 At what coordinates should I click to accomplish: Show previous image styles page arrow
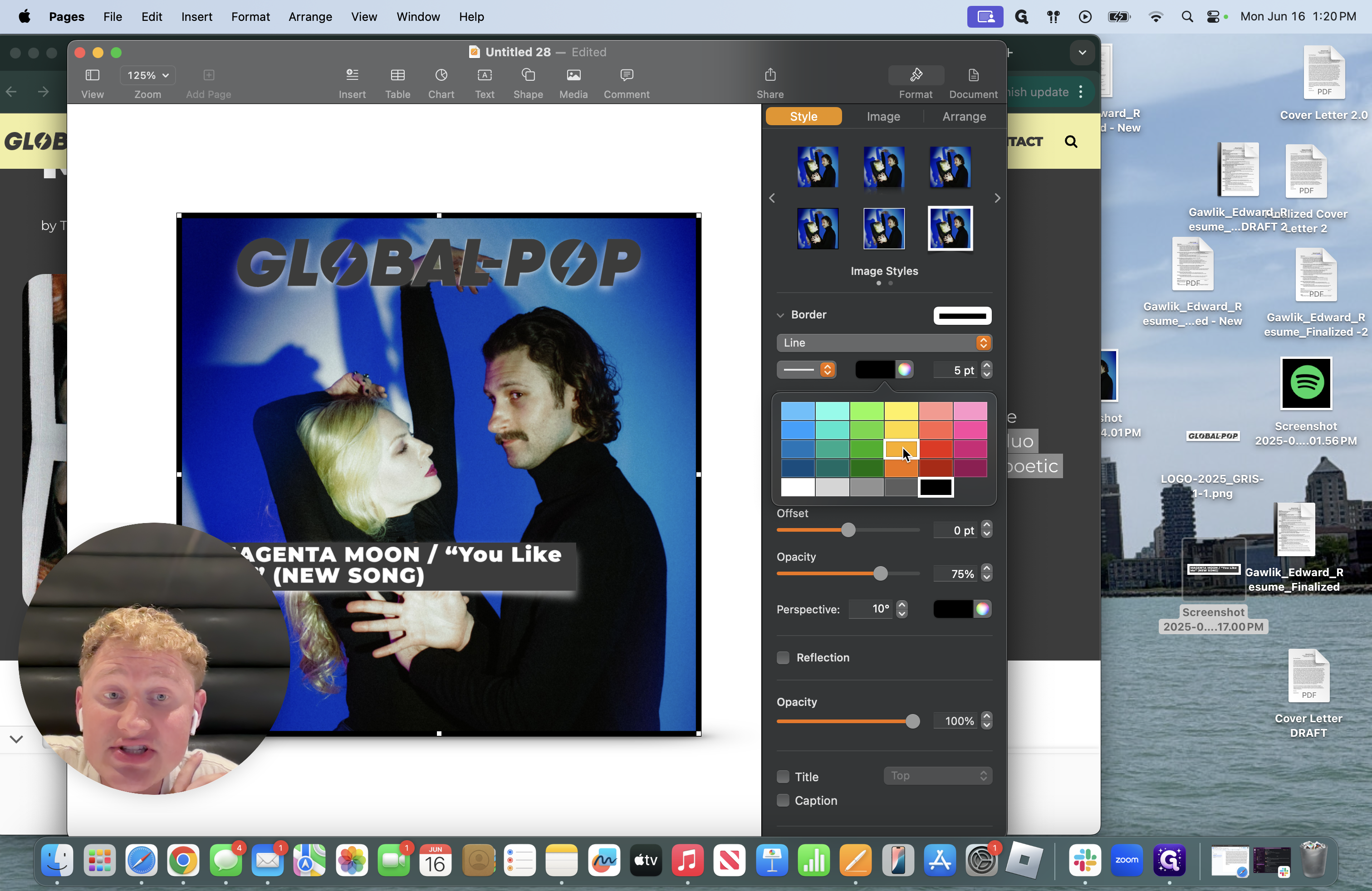pyautogui.click(x=772, y=198)
